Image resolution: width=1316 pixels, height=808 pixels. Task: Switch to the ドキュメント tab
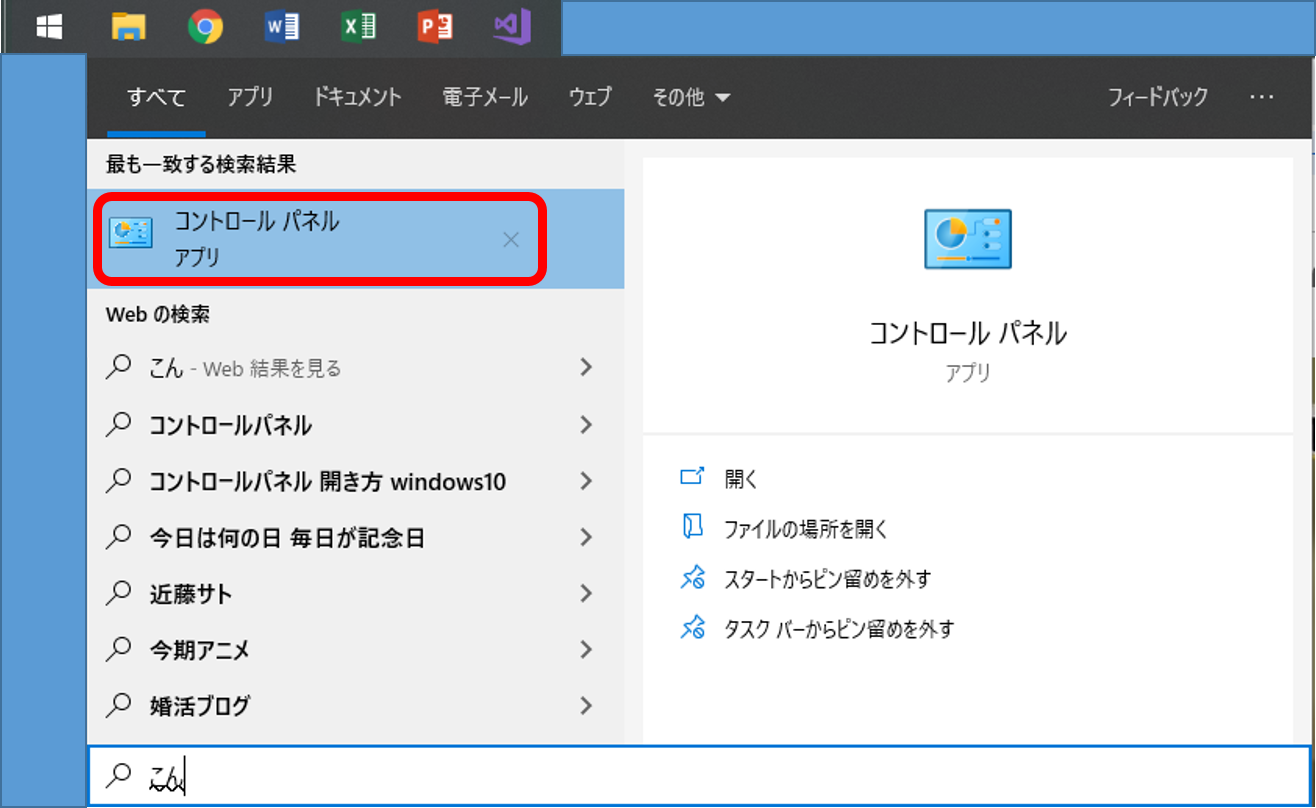(356, 97)
